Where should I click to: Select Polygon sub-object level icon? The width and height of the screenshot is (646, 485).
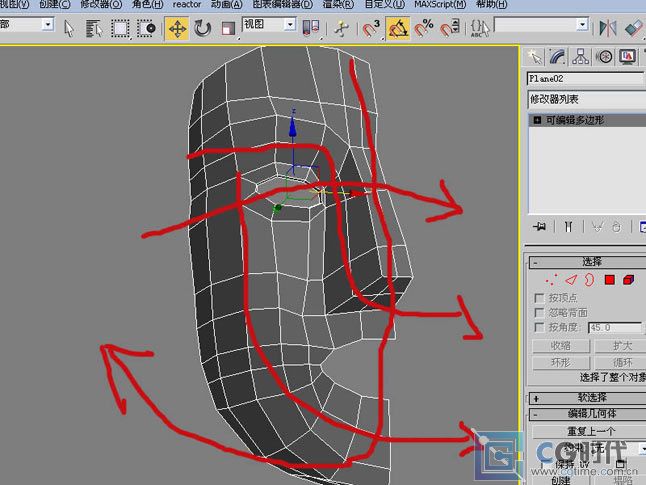[610, 280]
